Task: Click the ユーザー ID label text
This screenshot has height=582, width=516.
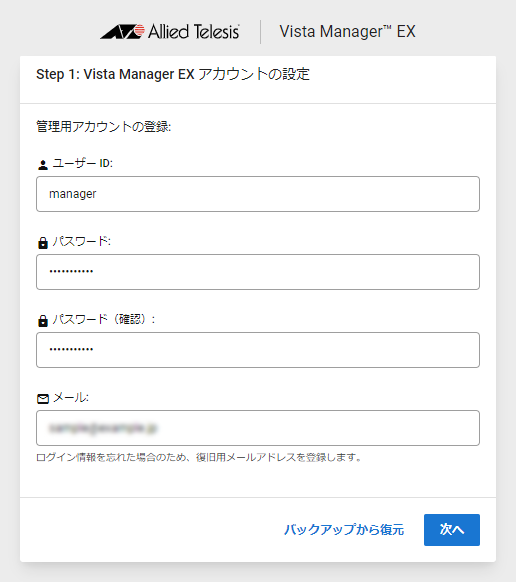Action: click(83, 163)
